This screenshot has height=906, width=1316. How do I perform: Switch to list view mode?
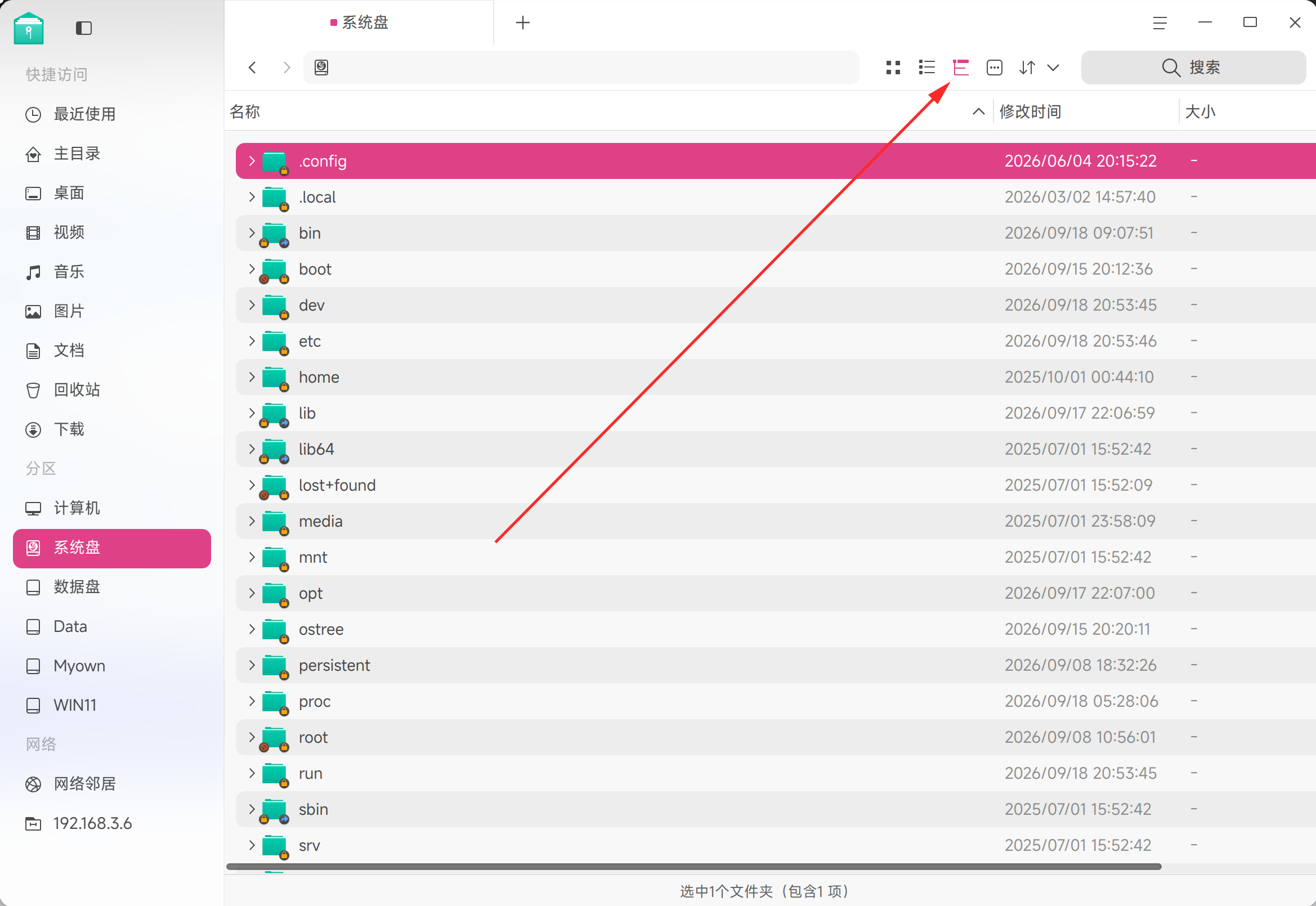pyautogui.click(x=926, y=68)
